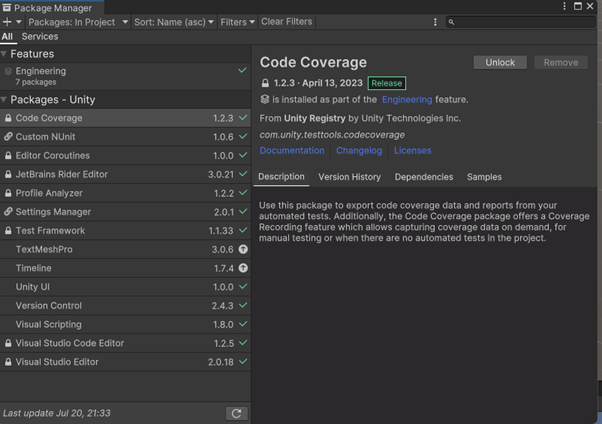Click the refresh package list icon
The image size is (602, 424).
[236, 413]
